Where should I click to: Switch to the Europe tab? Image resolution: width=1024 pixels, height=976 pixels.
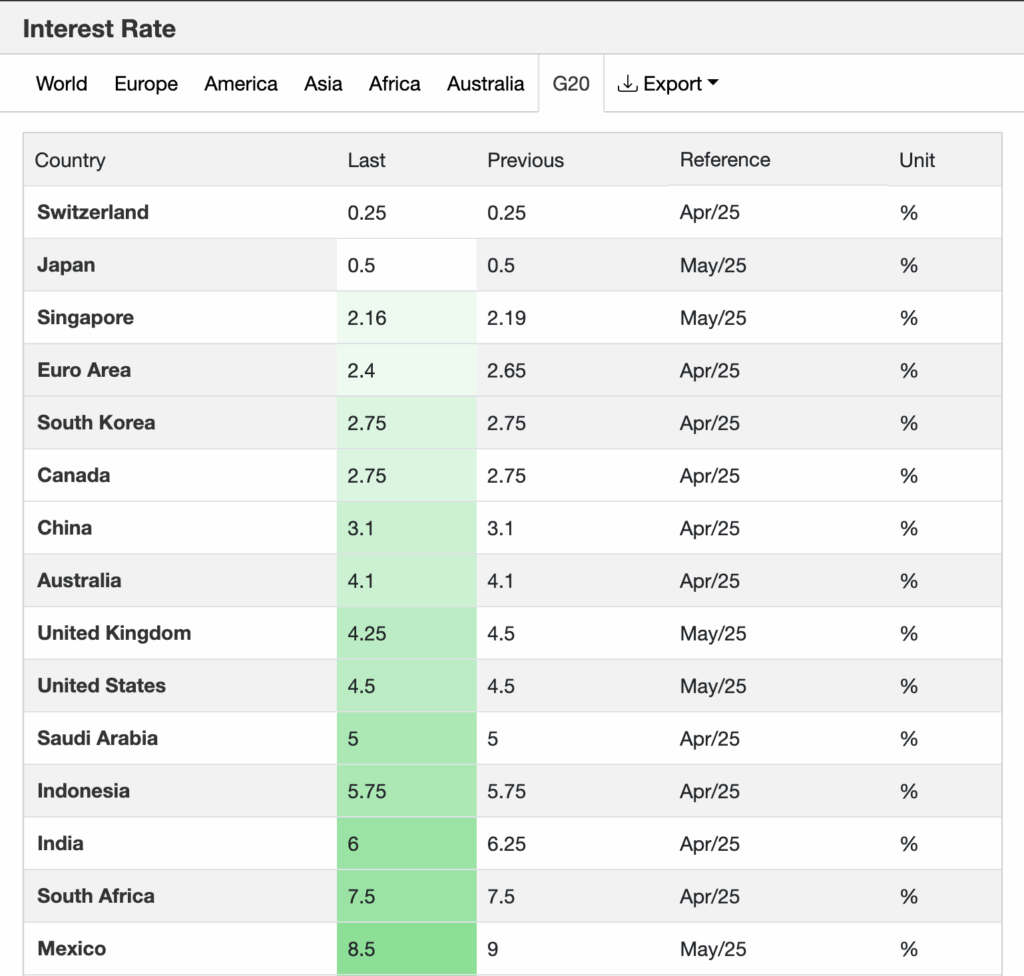pyautogui.click(x=146, y=84)
